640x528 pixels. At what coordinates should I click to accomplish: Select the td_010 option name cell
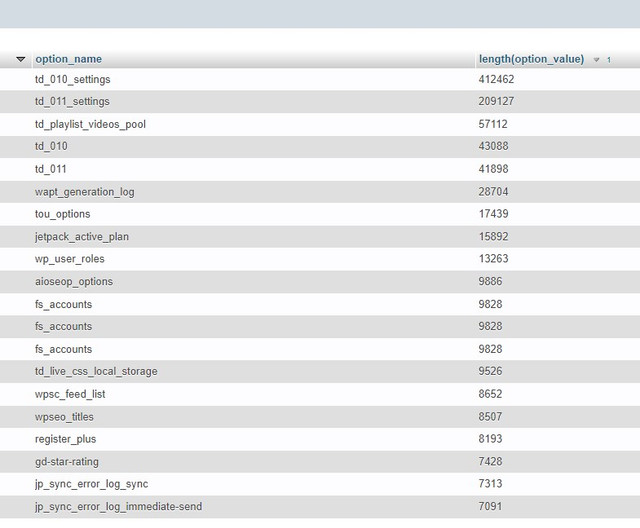pyautogui.click(x=51, y=146)
